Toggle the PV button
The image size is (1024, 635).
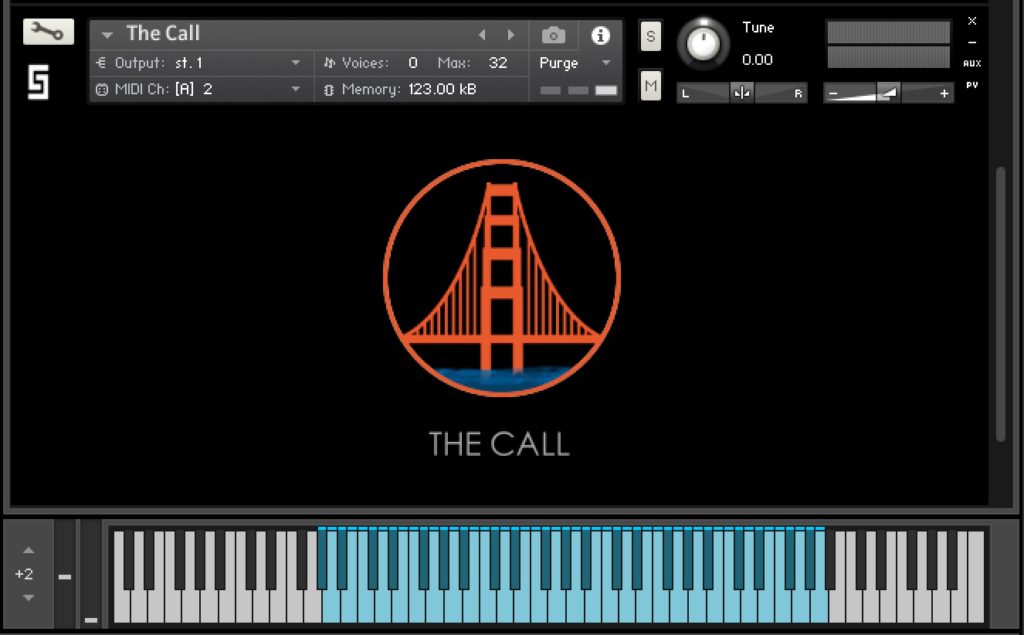tap(972, 85)
